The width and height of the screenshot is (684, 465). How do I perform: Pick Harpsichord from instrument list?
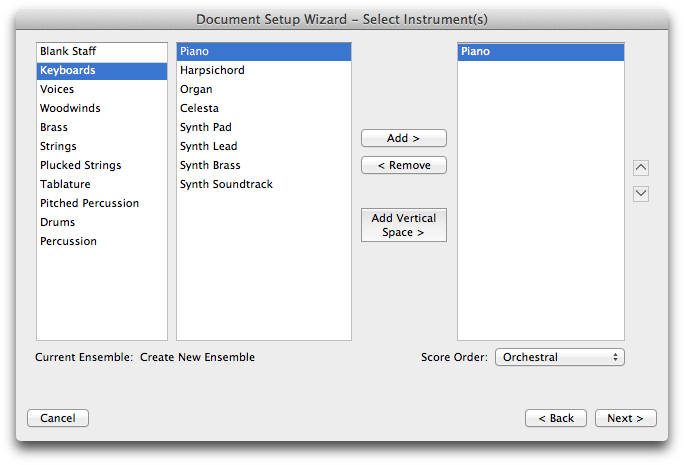coord(264,70)
